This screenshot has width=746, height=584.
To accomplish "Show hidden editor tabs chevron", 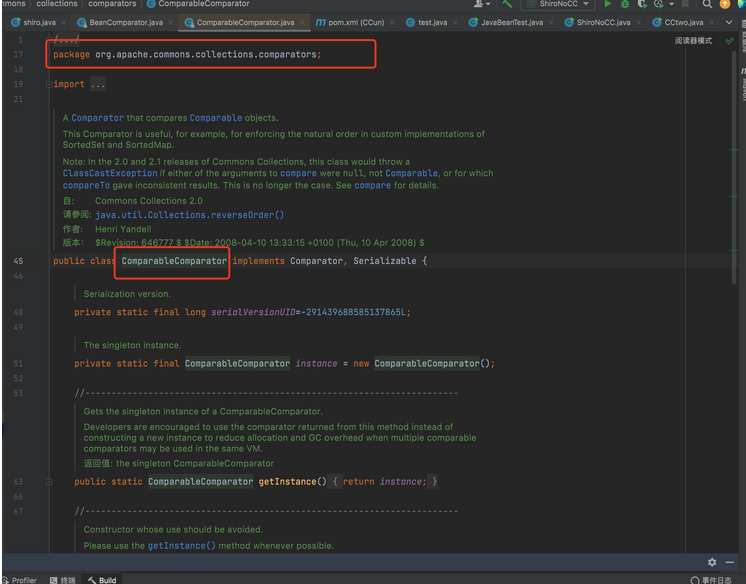I will click(x=728, y=22).
